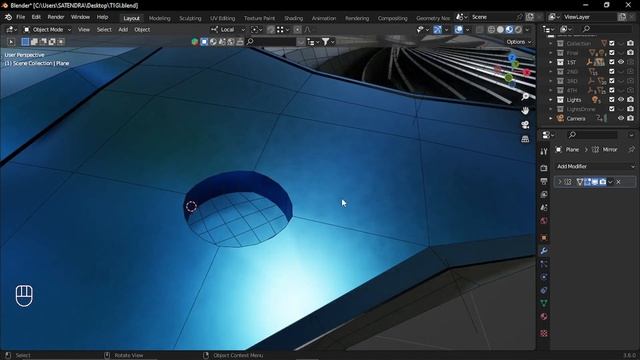Open the outliner display mode dropdown
The width and height of the screenshot is (640, 360).
(x=566, y=29)
